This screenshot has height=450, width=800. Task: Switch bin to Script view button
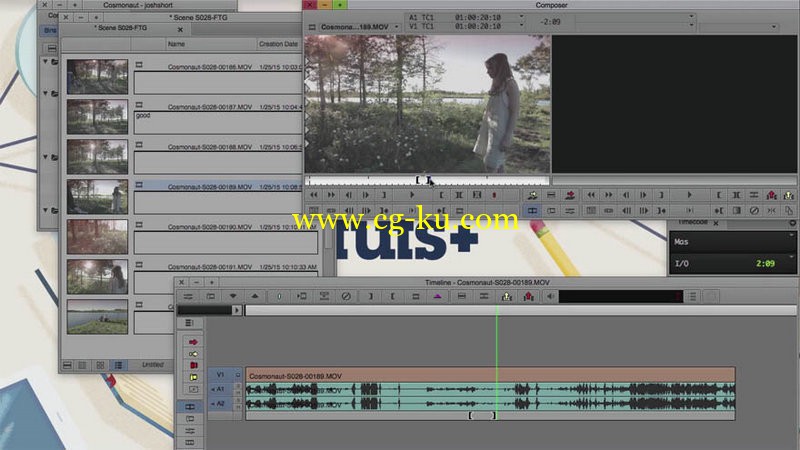click(x=118, y=365)
